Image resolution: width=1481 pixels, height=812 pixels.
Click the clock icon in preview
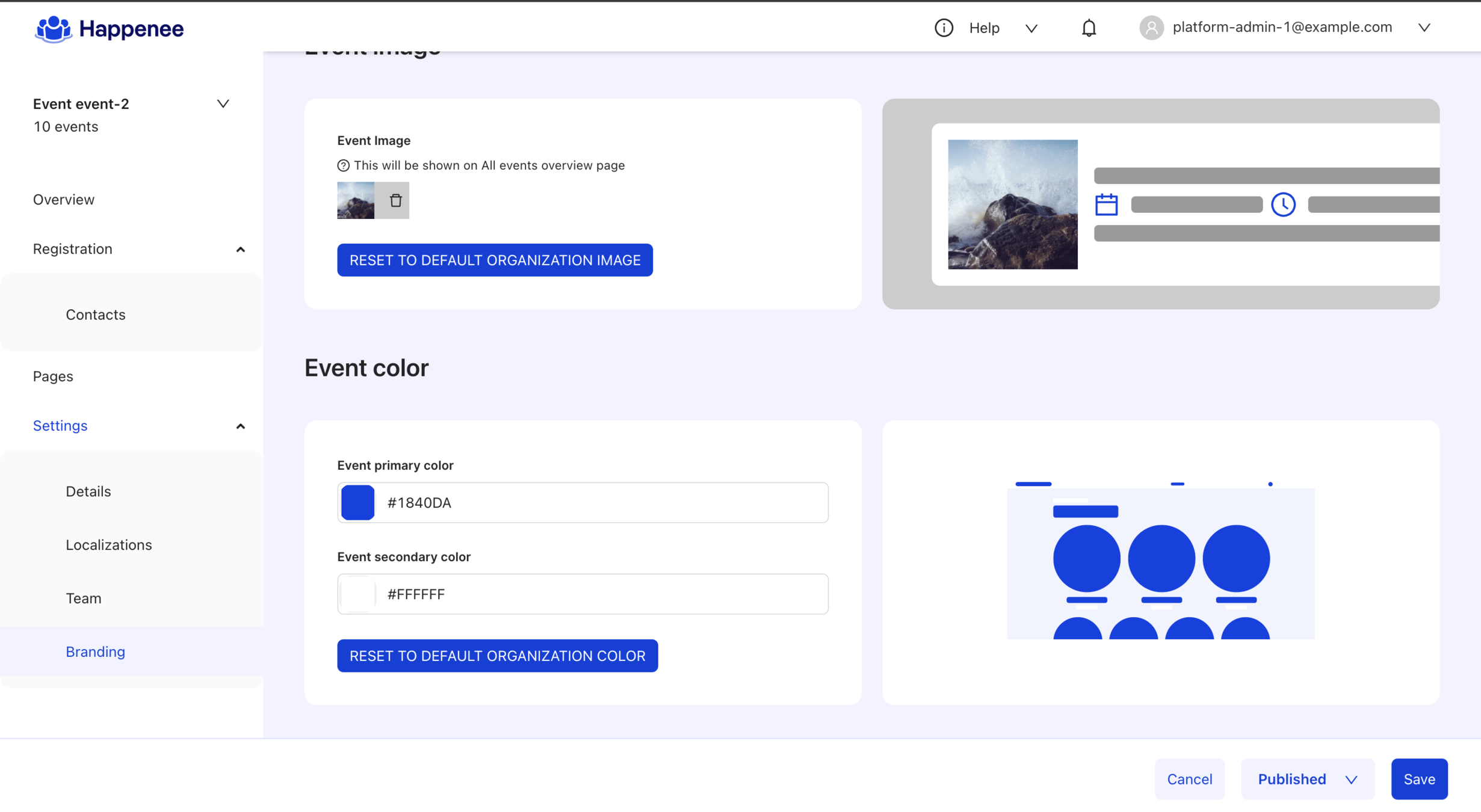point(1283,205)
